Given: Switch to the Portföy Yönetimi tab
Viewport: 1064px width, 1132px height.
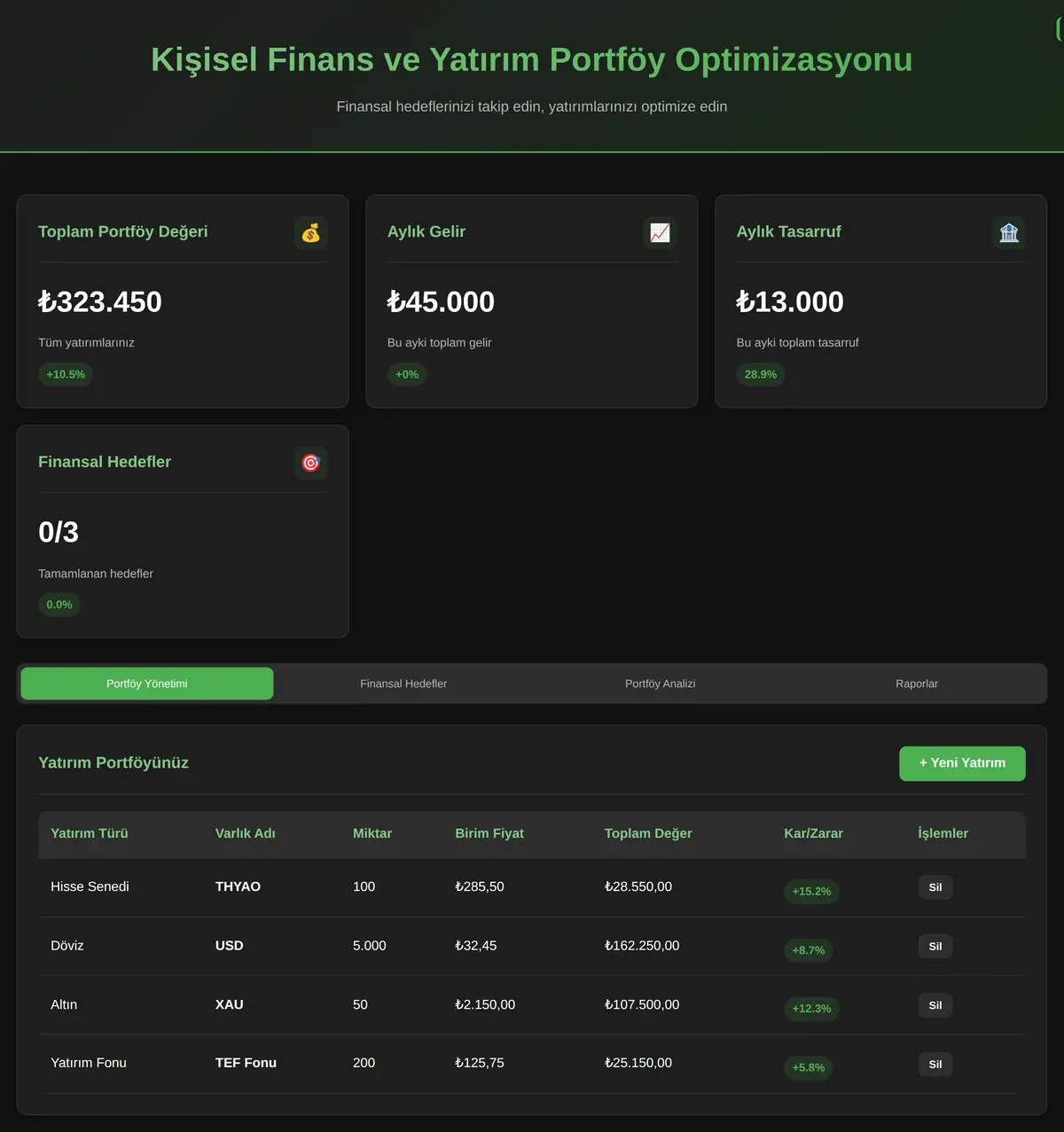Looking at the screenshot, I should [x=147, y=683].
